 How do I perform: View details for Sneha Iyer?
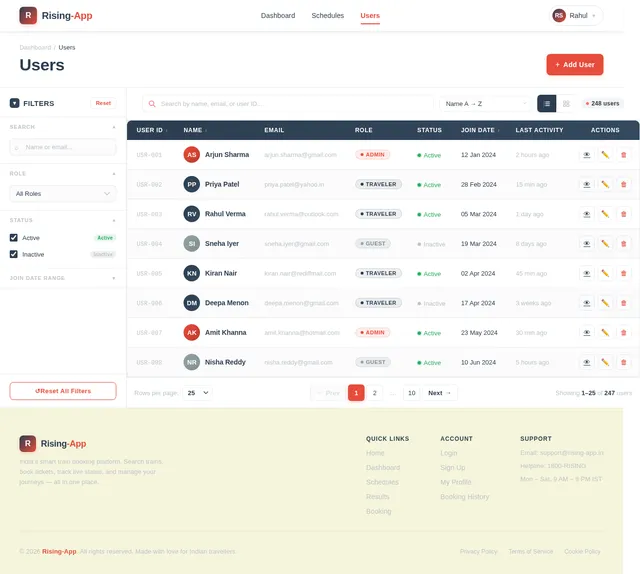[x=587, y=244]
